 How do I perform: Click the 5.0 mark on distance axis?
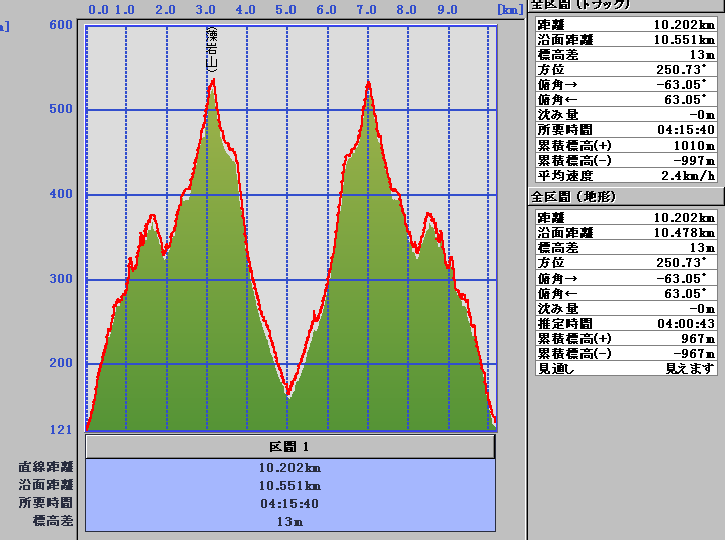point(286,9)
